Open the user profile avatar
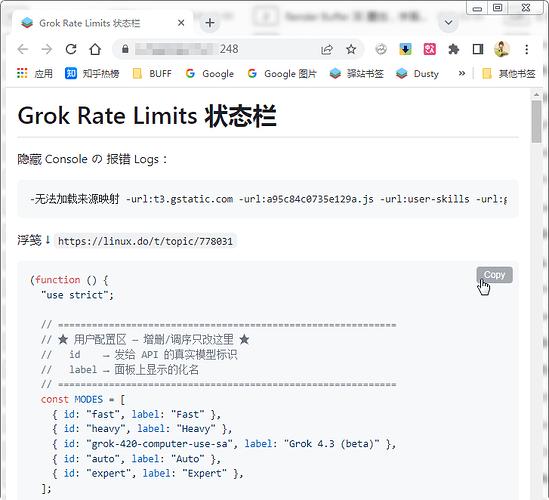549x500 pixels. click(502, 49)
